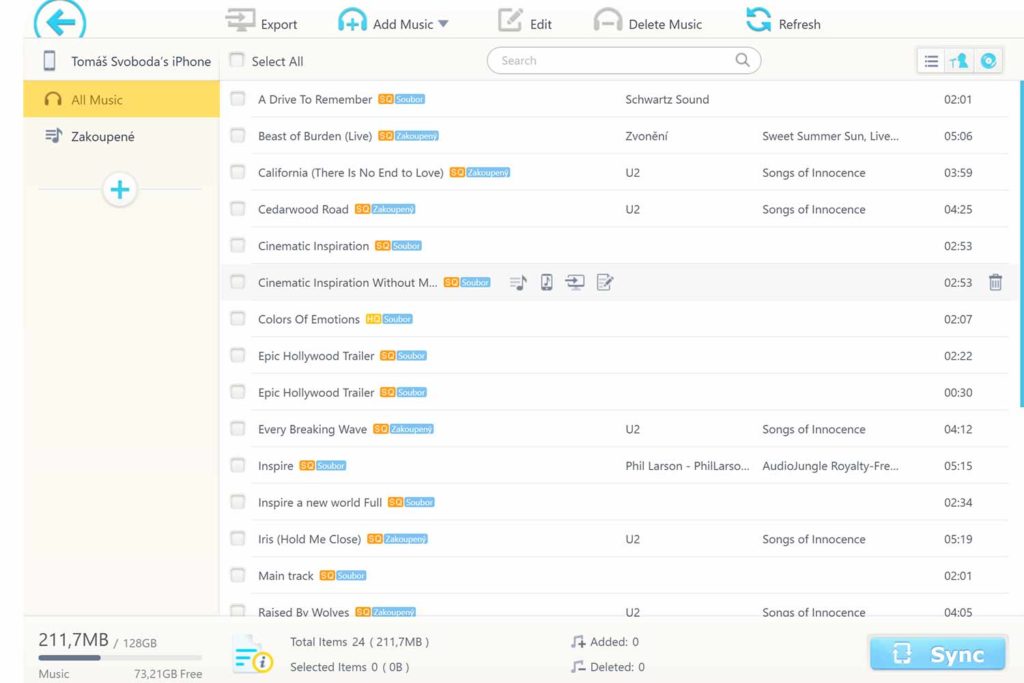Click export-to-computer icon on hovered row
Screen dimensions: 1024x683
[575, 282]
